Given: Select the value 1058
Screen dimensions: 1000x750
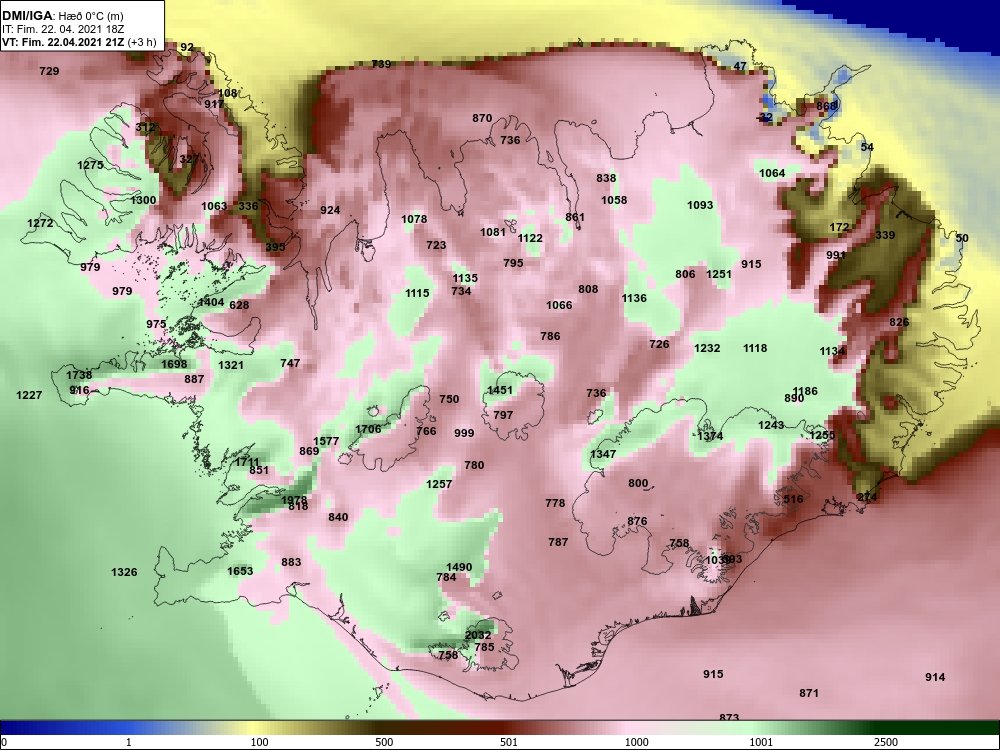Looking at the screenshot, I should pos(614,200).
